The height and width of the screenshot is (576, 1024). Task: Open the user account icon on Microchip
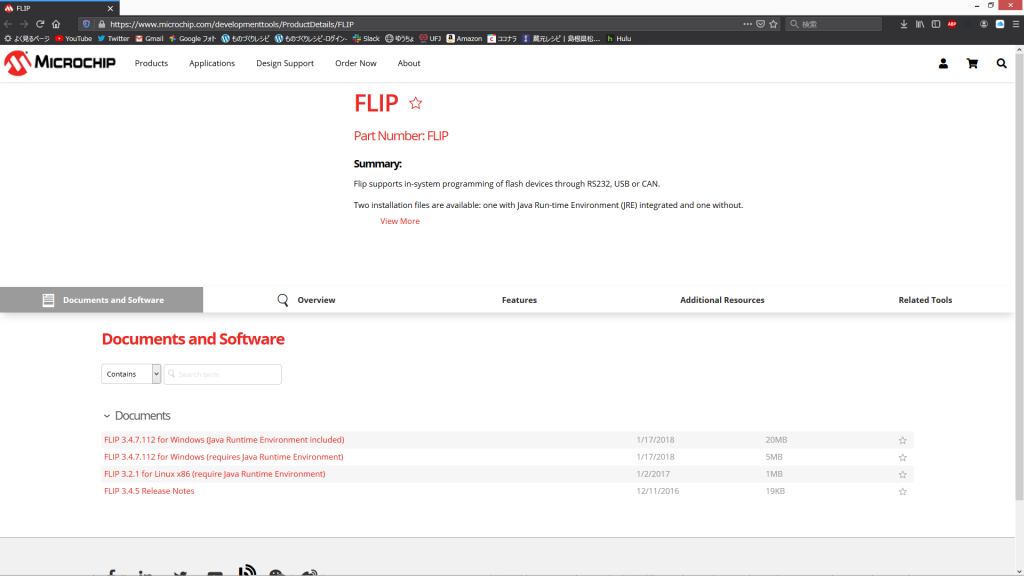(943, 63)
